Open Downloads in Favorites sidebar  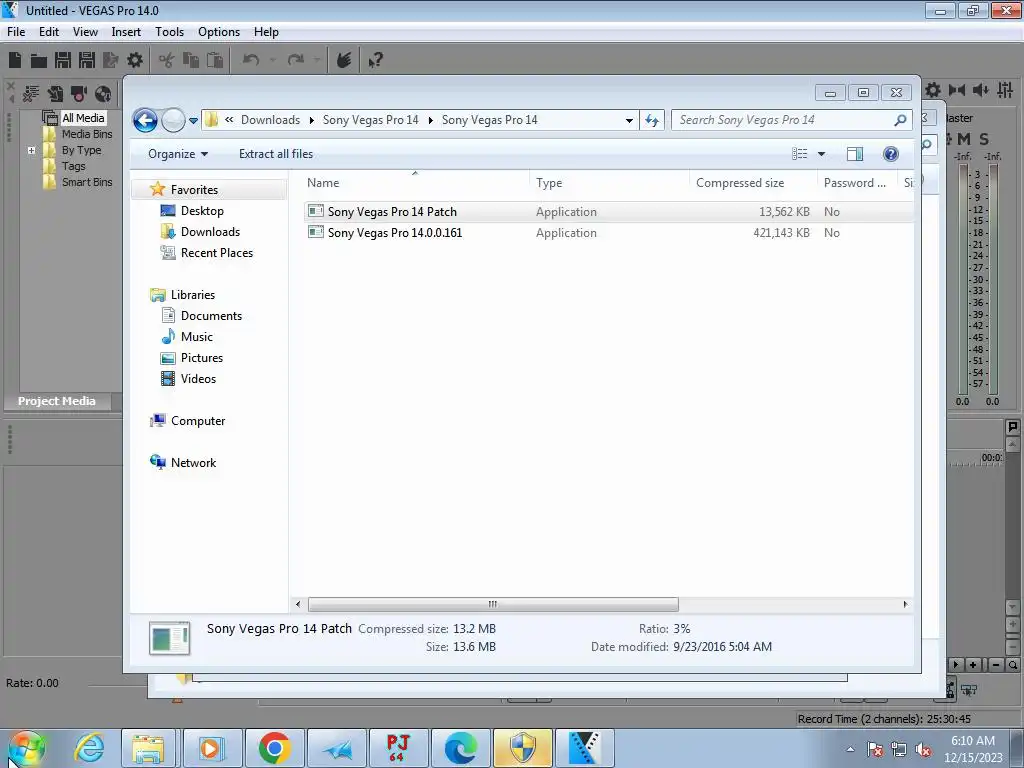[x=210, y=232]
